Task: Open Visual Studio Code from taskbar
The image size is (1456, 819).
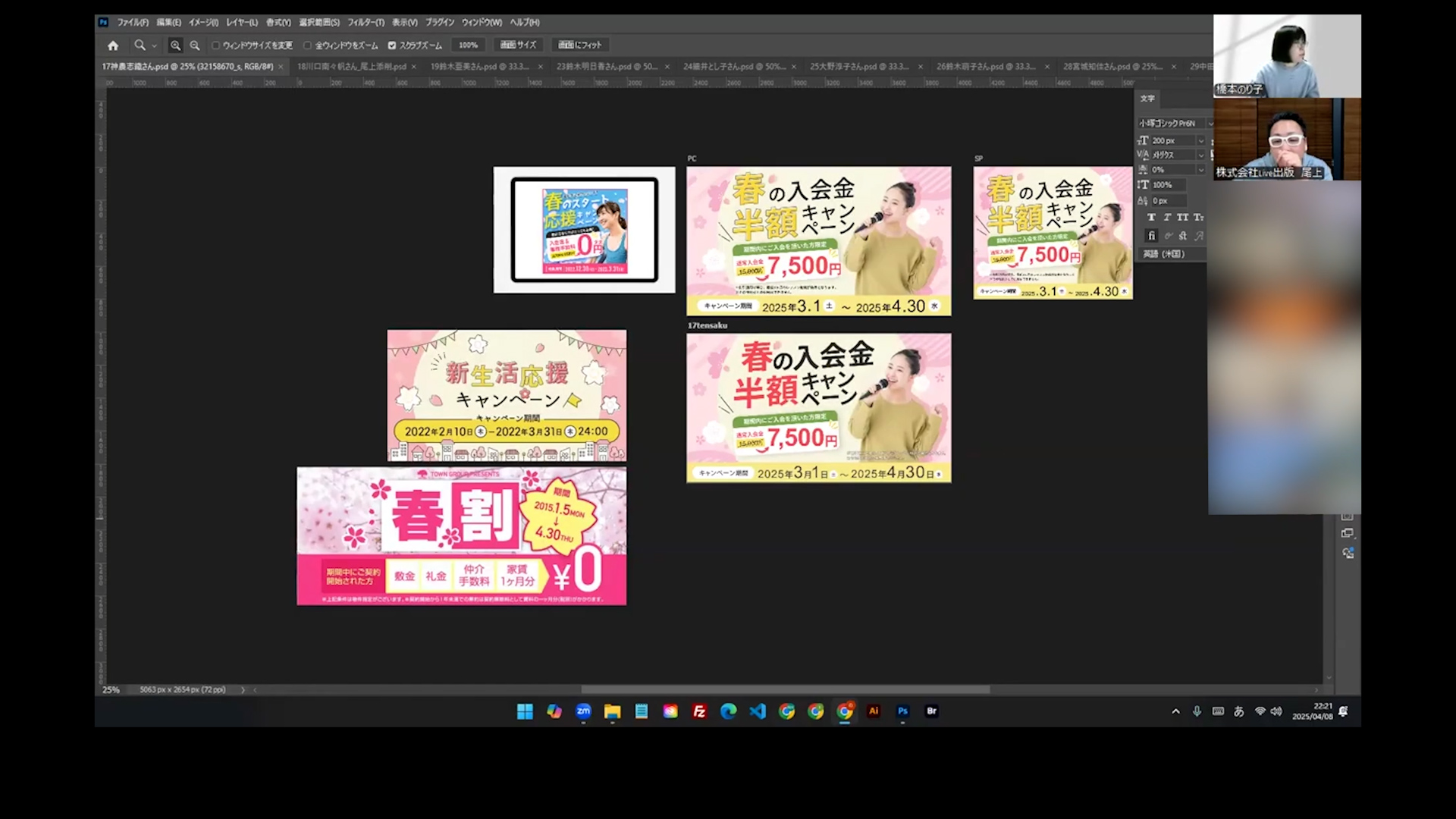Action: [x=758, y=711]
